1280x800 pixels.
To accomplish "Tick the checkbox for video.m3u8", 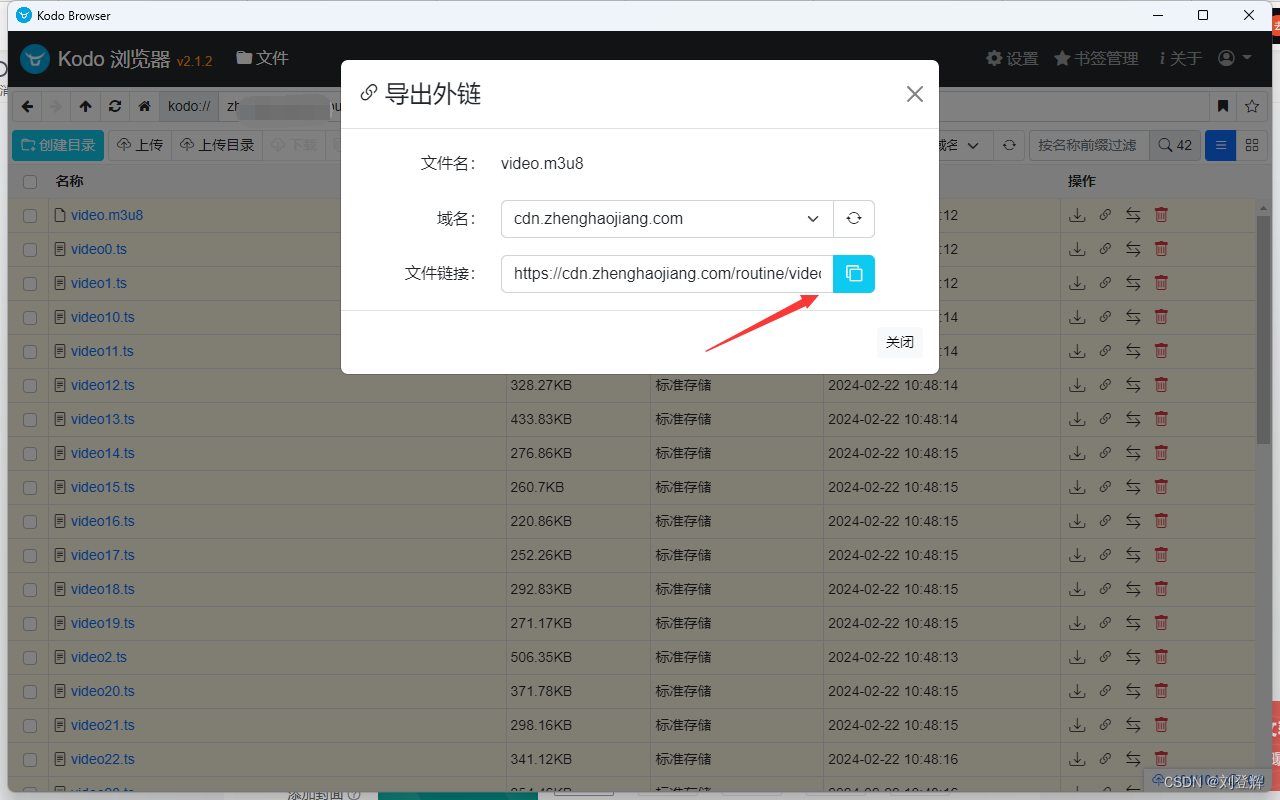I will [30, 216].
